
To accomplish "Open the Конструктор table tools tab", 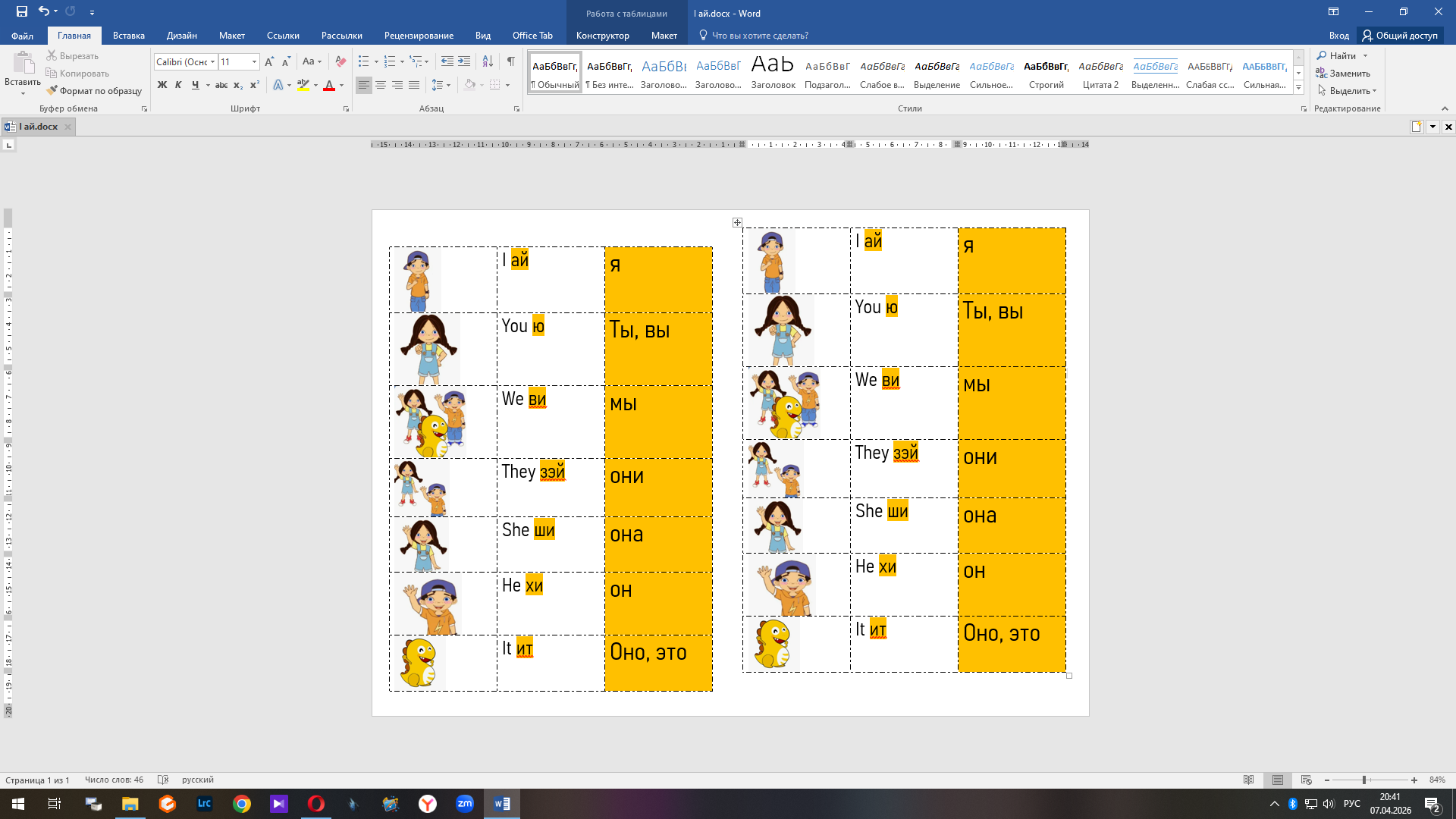I will (x=602, y=36).
